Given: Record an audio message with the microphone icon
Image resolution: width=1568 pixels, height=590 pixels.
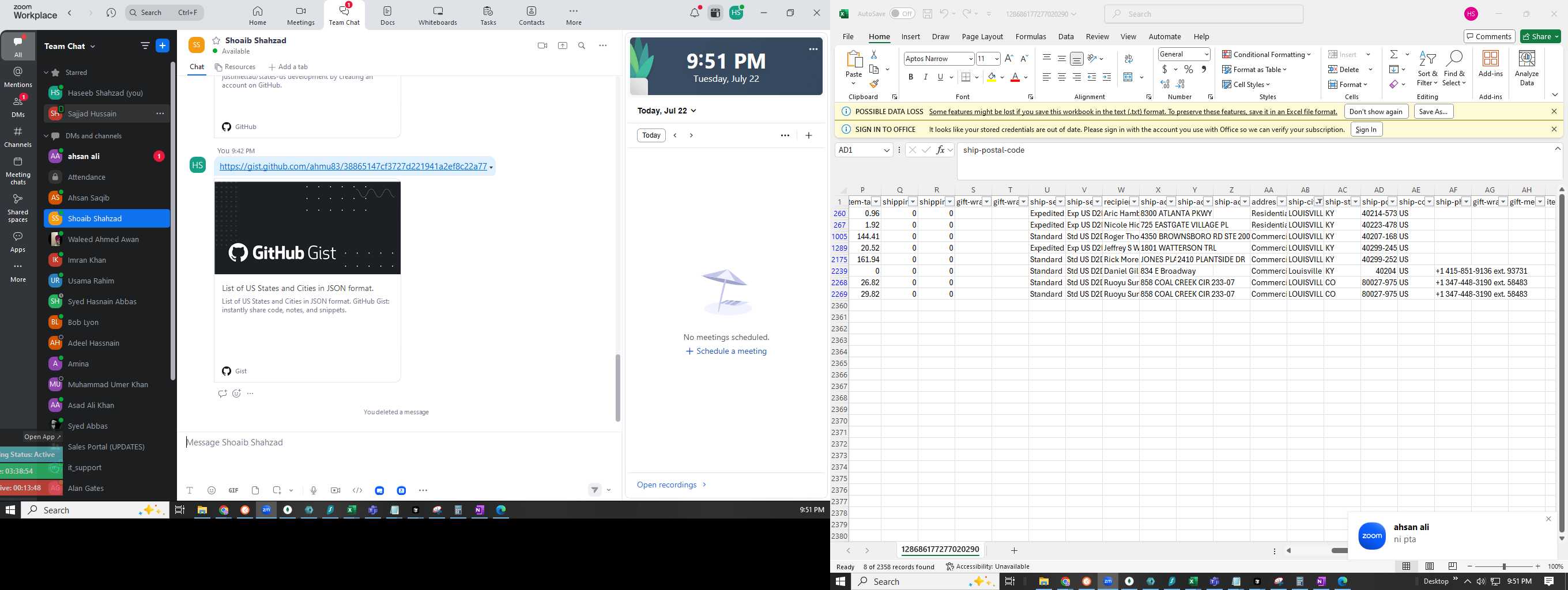Looking at the screenshot, I should click(314, 490).
